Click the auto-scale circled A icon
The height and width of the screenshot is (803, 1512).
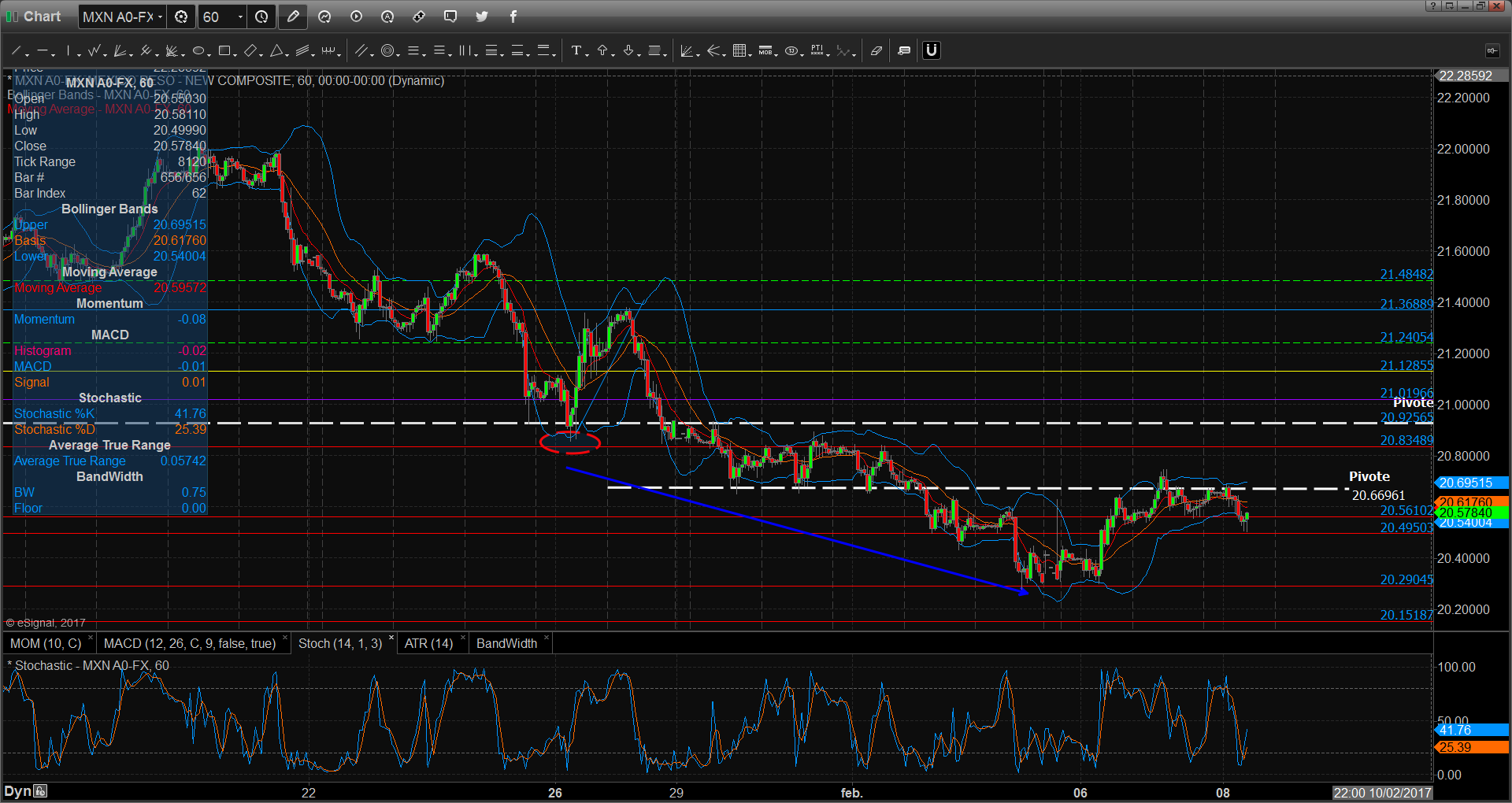[x=387, y=17]
